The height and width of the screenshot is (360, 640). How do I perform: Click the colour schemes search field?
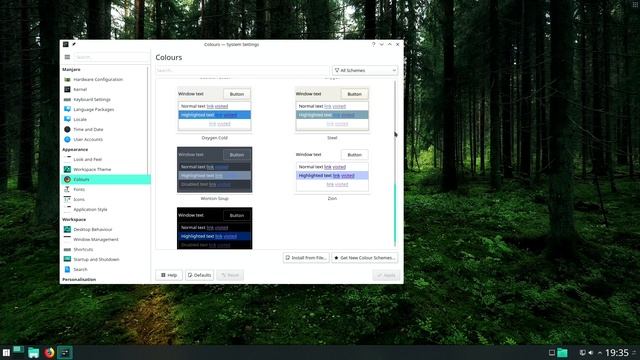point(242,71)
